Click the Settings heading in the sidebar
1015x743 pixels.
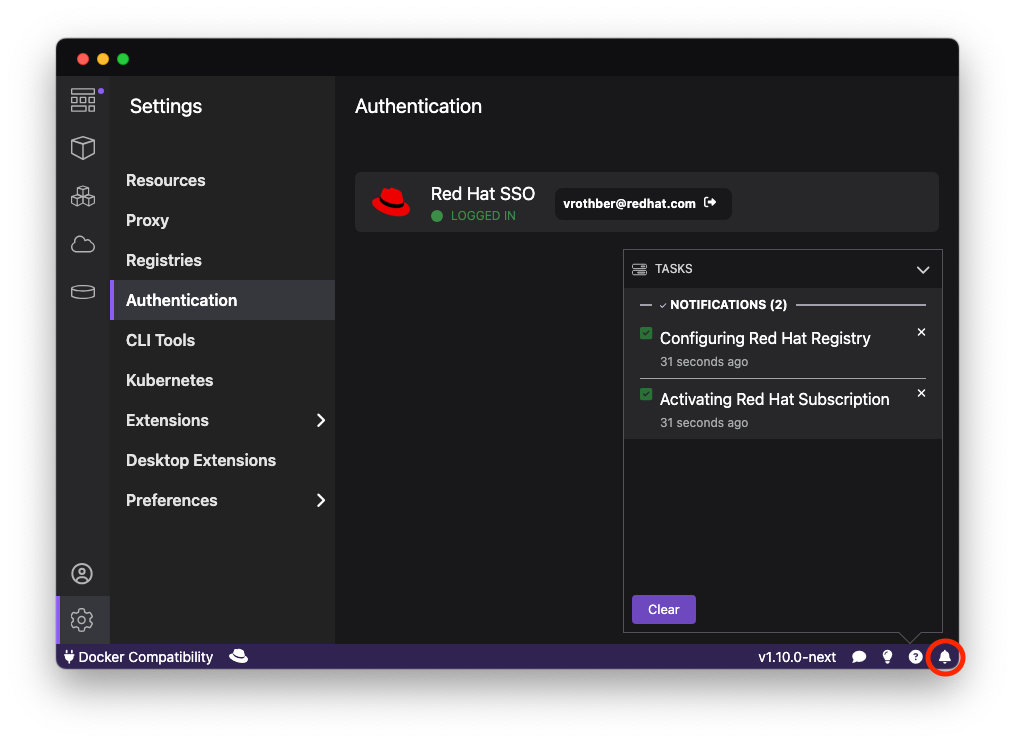click(166, 106)
